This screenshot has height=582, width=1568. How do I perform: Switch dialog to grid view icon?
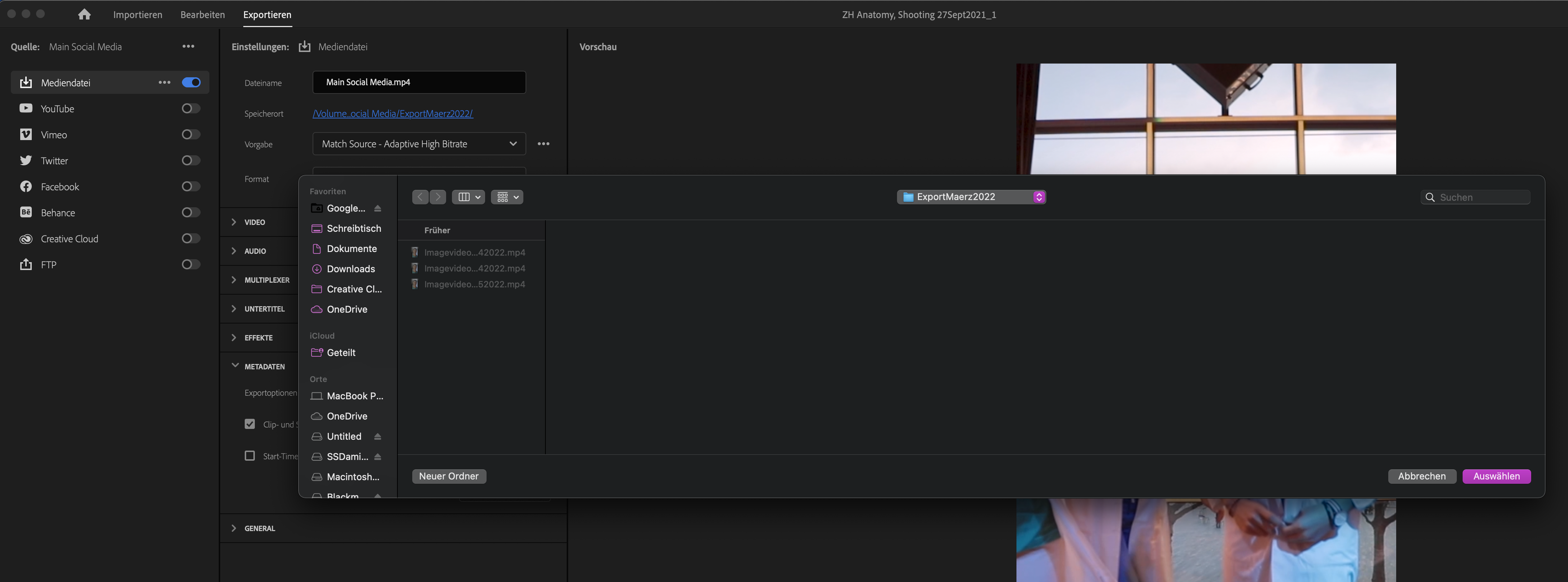click(x=503, y=197)
